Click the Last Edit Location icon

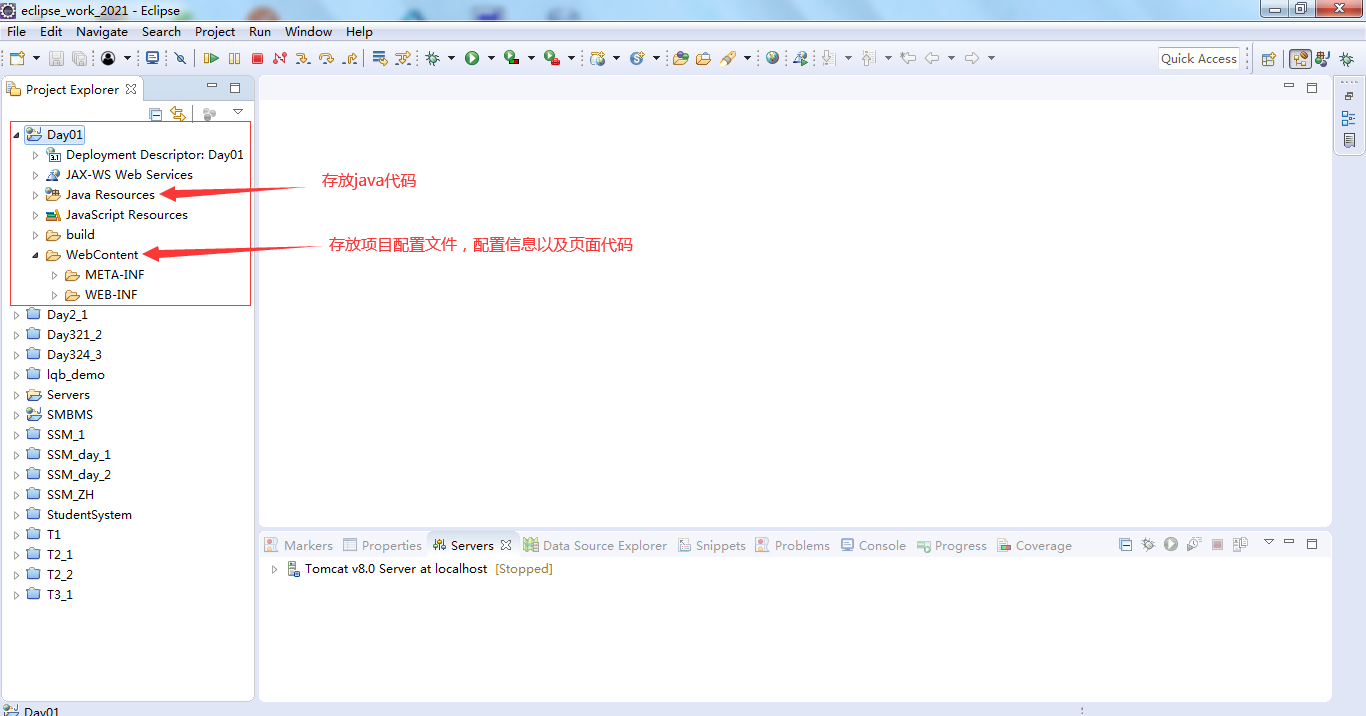[908, 58]
